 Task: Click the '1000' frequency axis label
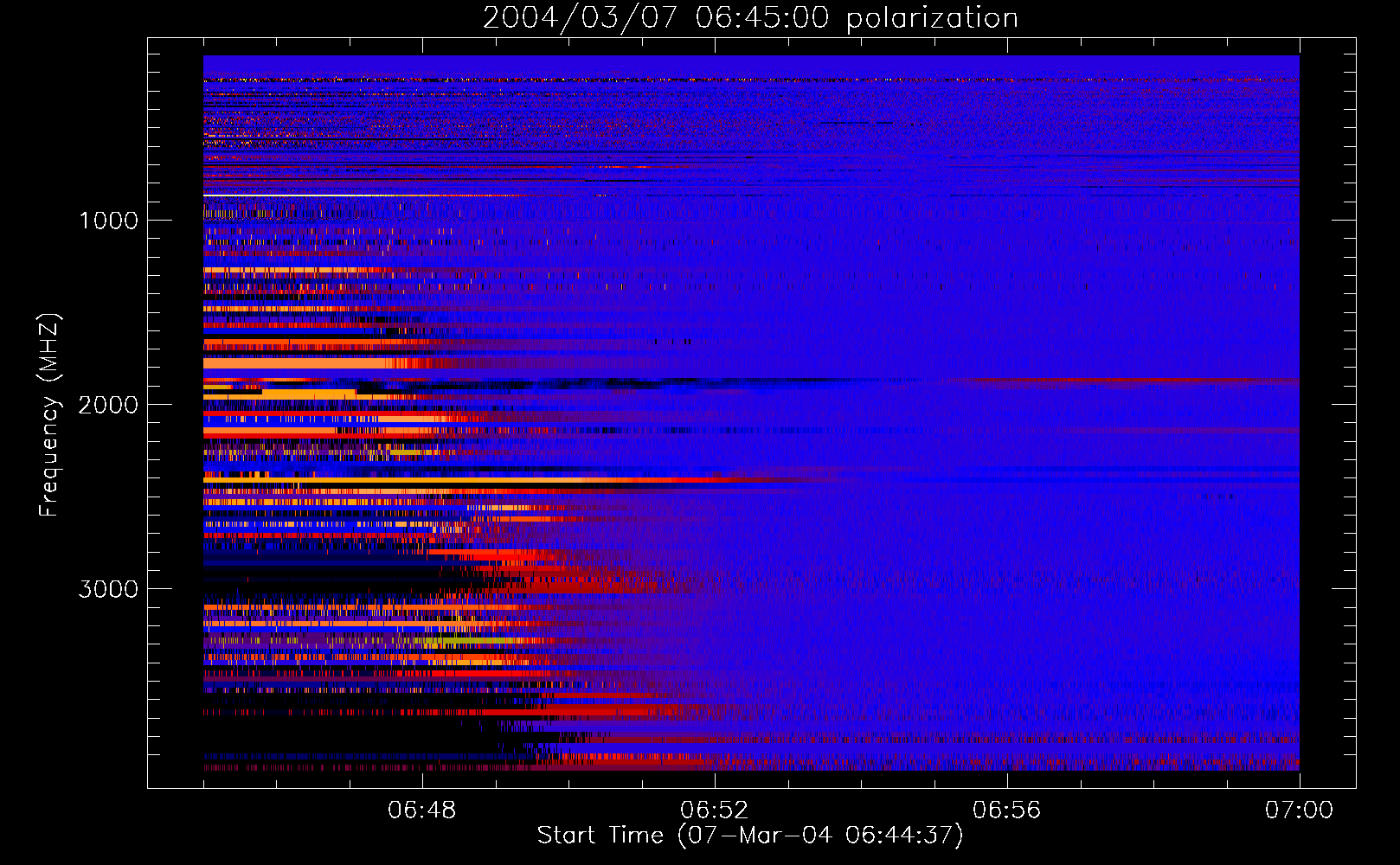click(x=109, y=221)
